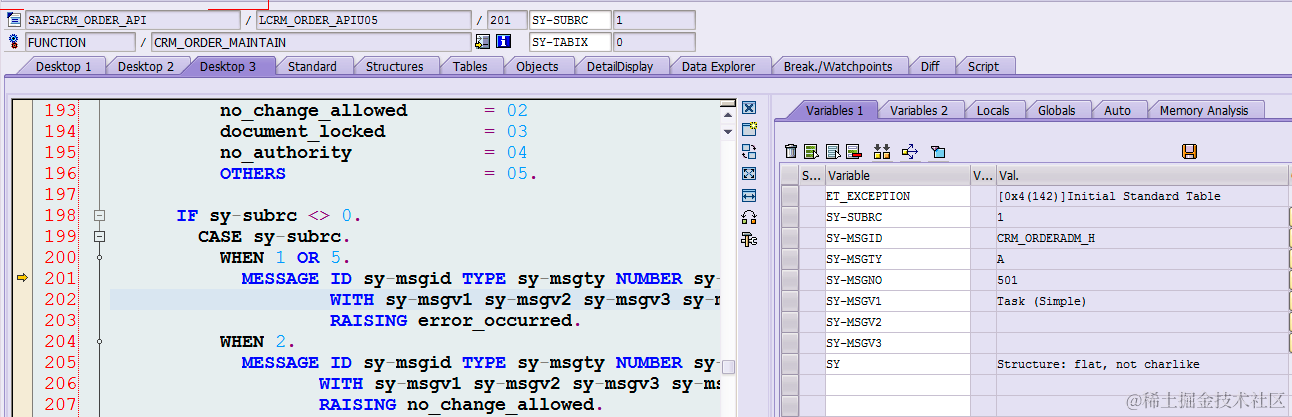Viewport: 1292px width, 417px height.
Task: Click the green list icon beside trash can
Action: [x=811, y=151]
